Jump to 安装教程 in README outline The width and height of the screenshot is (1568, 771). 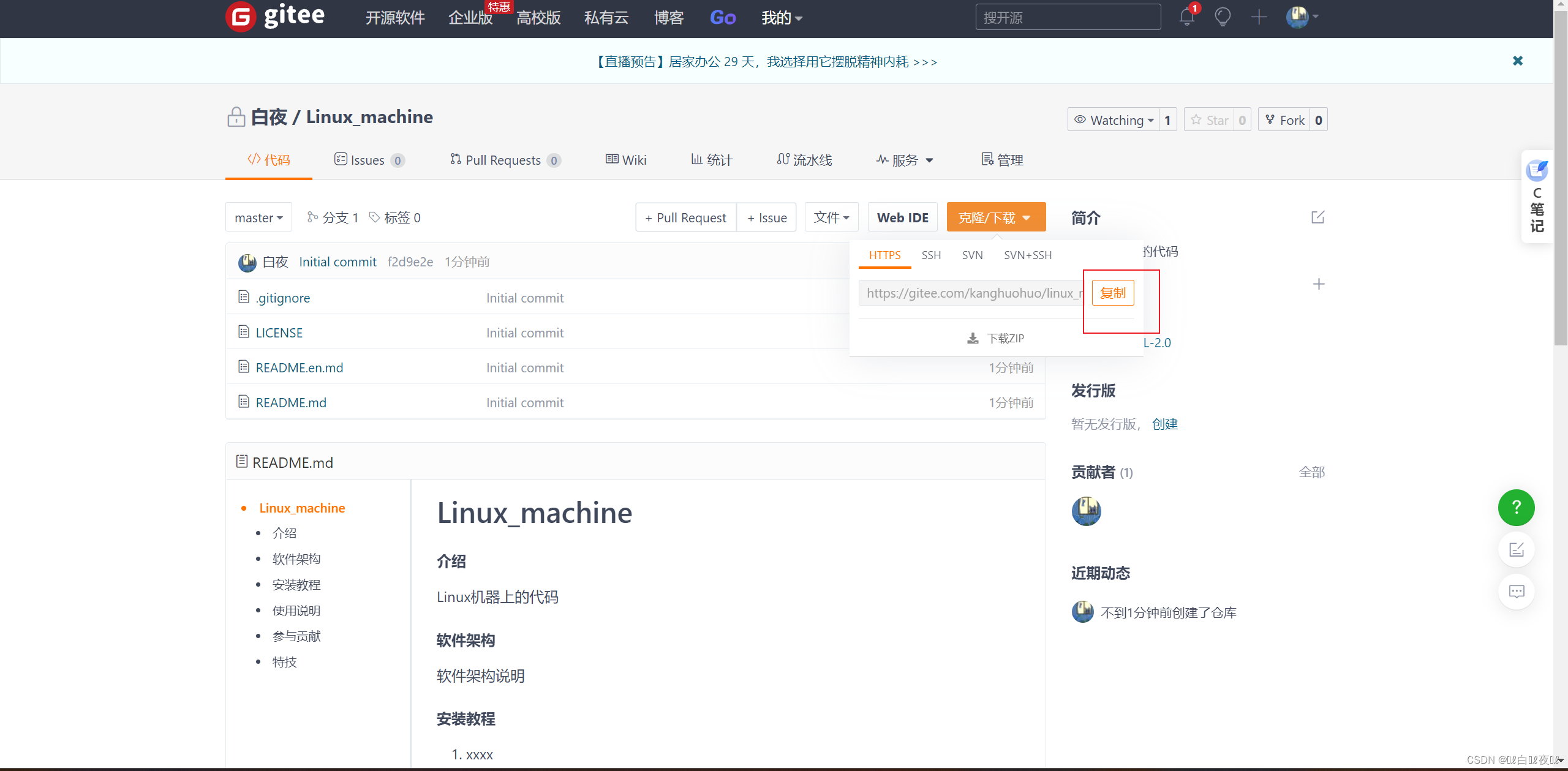pyautogui.click(x=296, y=585)
